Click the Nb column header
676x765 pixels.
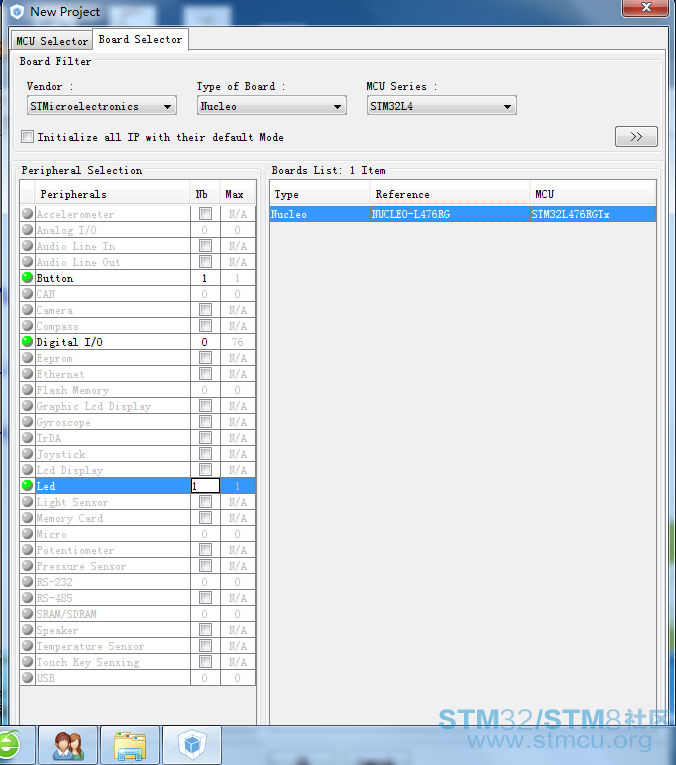205,194
